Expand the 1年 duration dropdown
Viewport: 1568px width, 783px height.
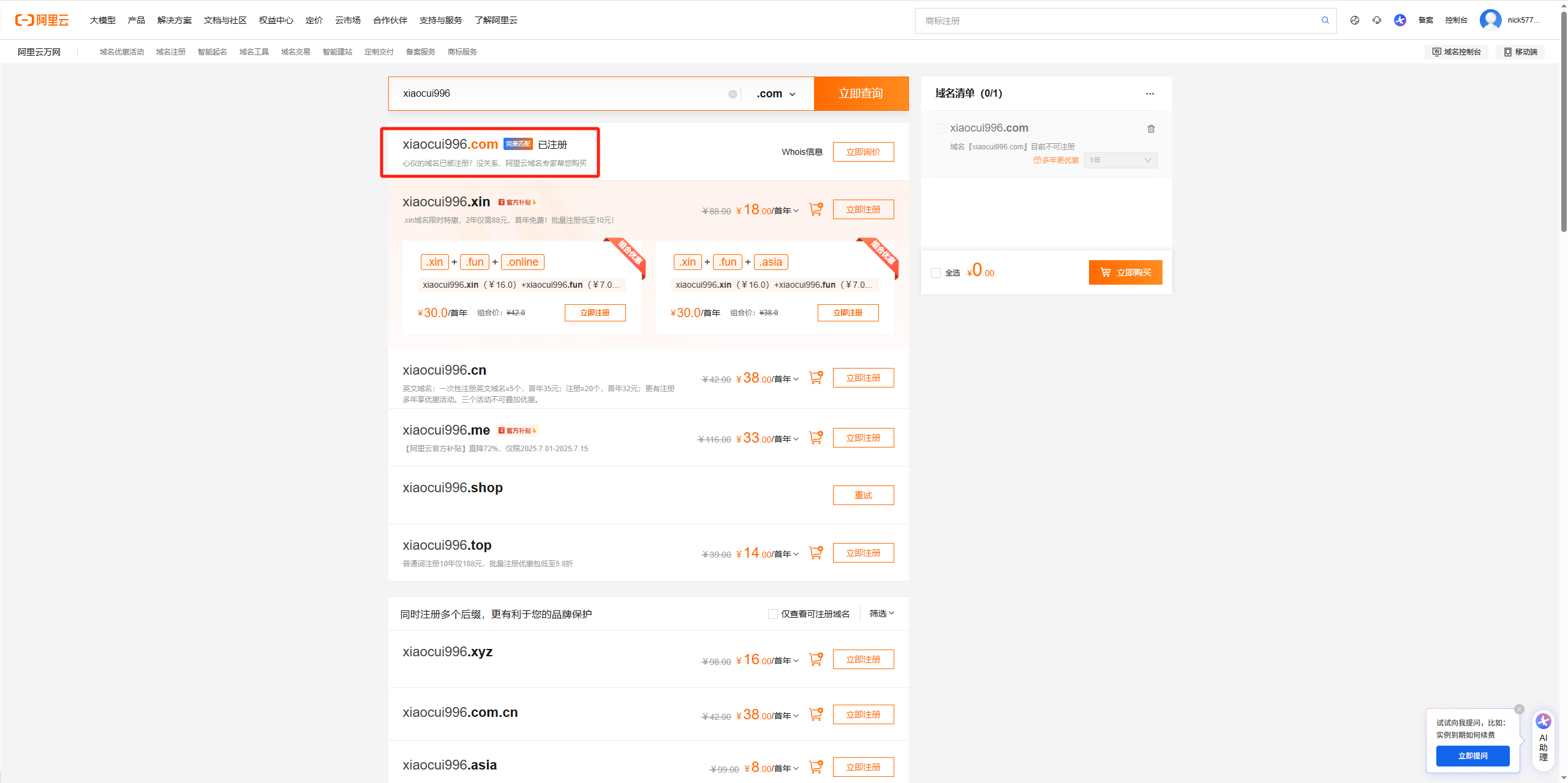tap(1120, 160)
